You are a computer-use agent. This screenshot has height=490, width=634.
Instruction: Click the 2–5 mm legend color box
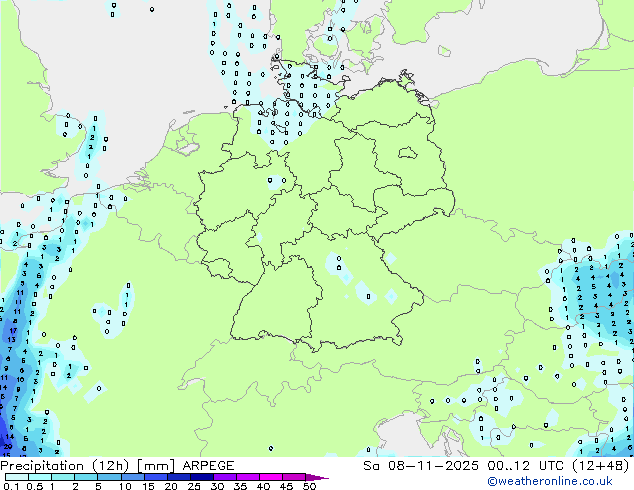[86, 477]
